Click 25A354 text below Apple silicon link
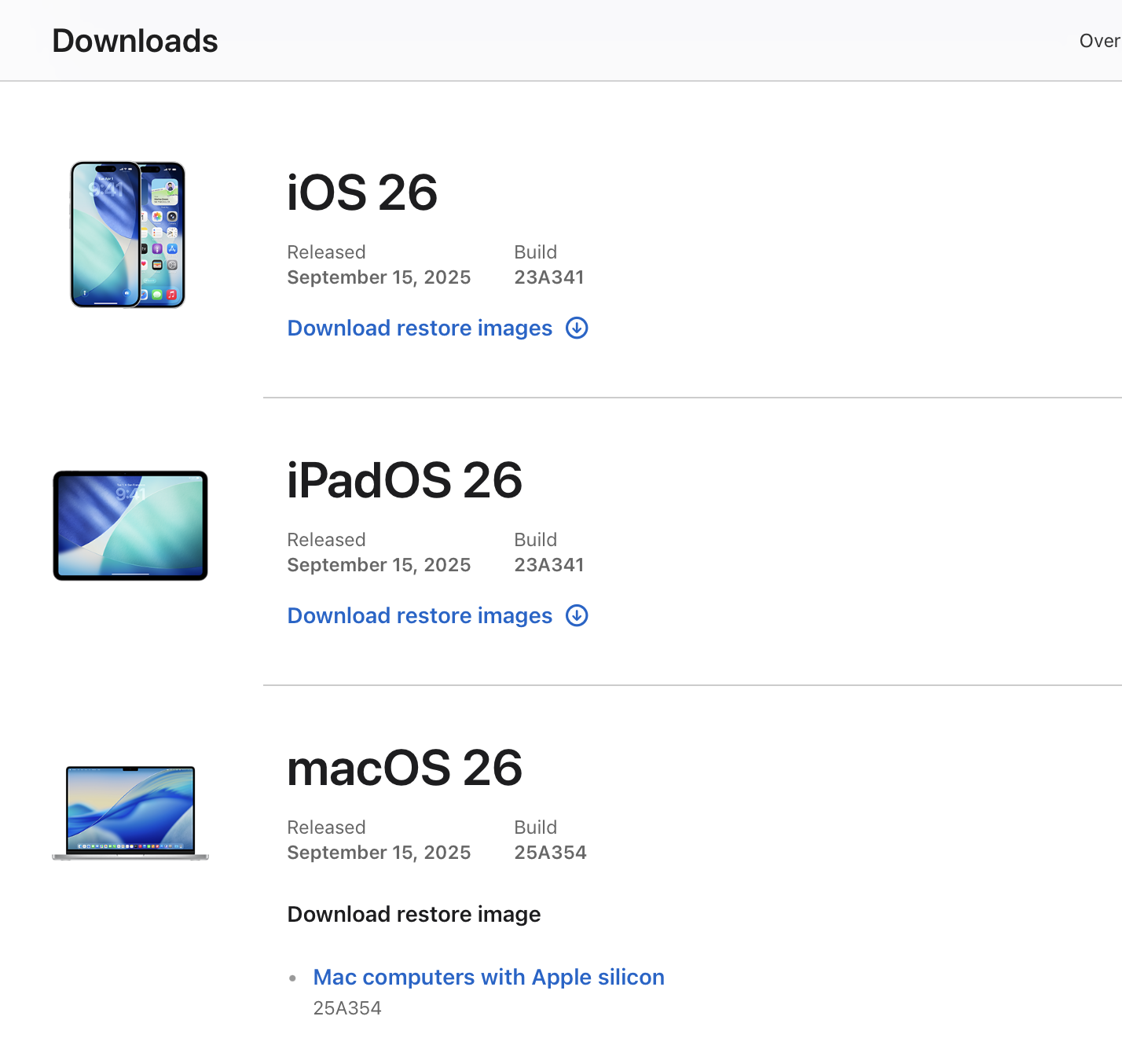This screenshot has width=1122, height=1064. 347,1008
